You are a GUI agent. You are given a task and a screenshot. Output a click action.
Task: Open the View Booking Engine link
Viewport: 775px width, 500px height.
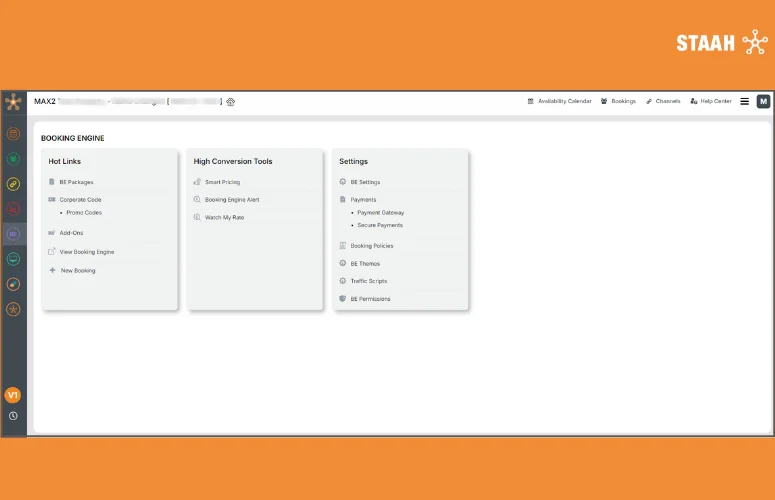point(87,252)
